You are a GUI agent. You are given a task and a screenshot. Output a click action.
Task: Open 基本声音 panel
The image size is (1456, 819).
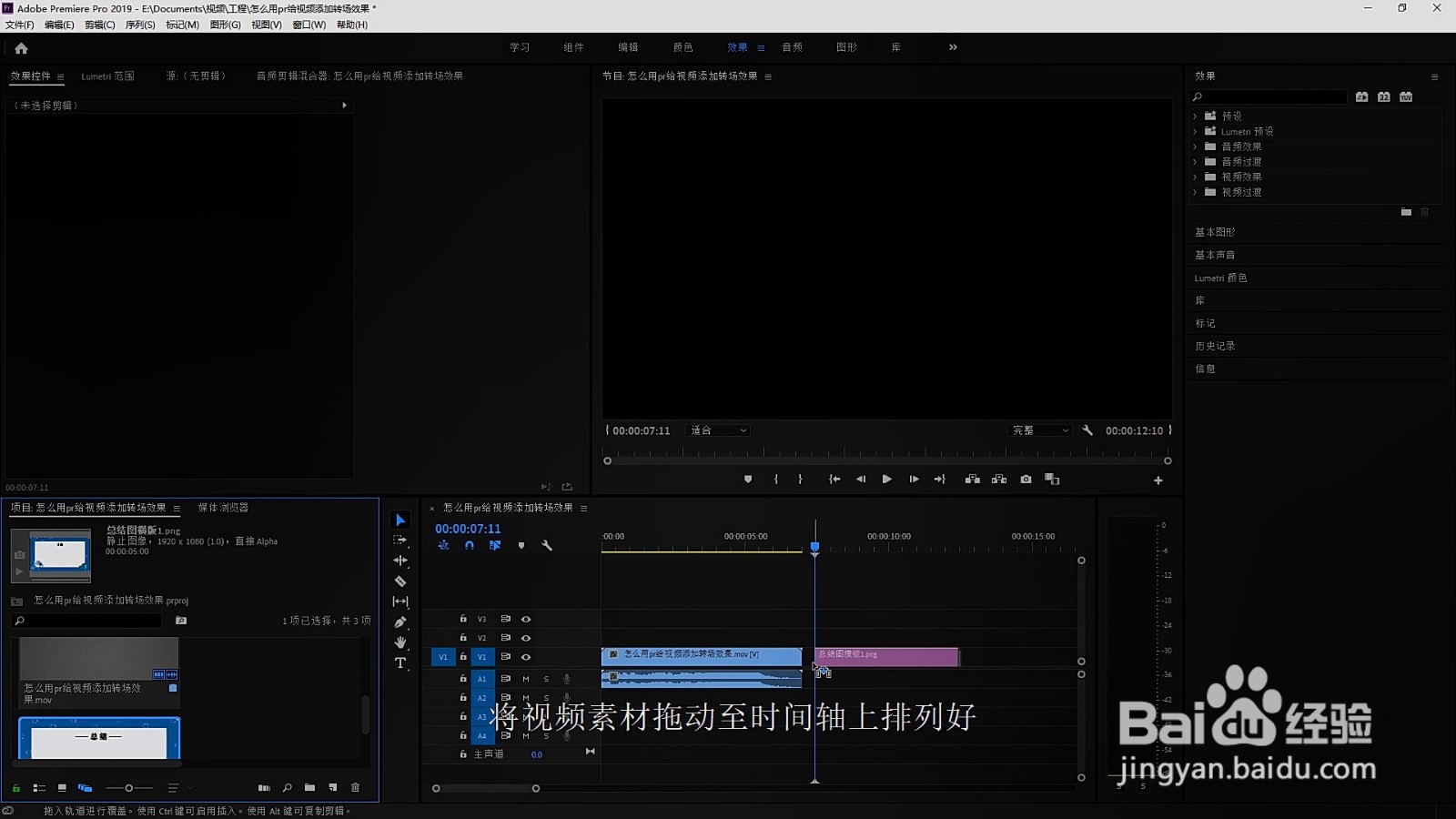point(1215,255)
